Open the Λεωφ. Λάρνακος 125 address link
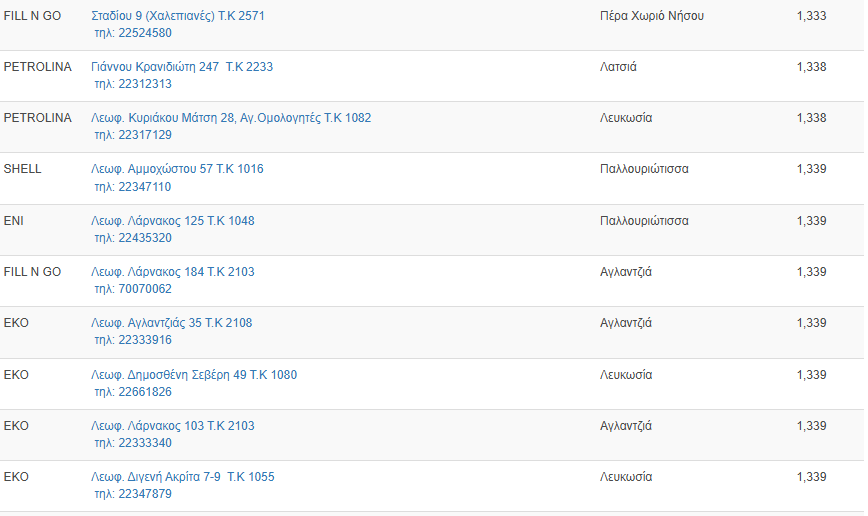This screenshot has width=868, height=516. coord(172,221)
